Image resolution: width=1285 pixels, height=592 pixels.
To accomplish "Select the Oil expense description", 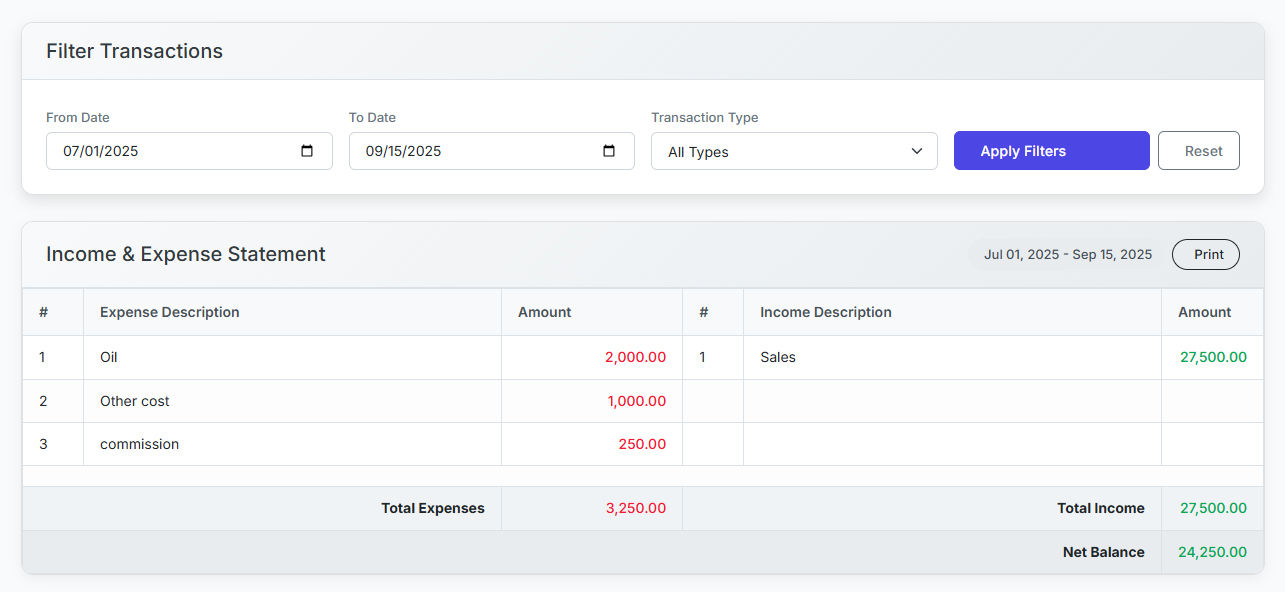I will point(109,357).
